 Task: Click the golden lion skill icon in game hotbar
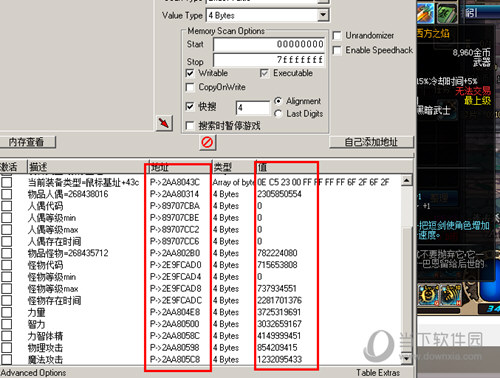coord(428,295)
